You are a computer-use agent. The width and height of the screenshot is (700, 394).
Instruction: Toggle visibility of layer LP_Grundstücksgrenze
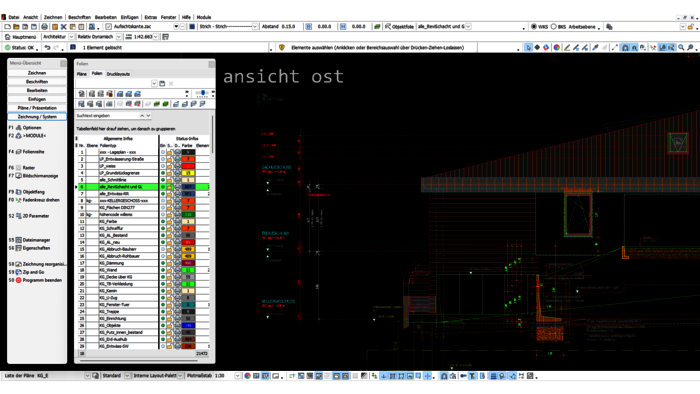coord(163,173)
